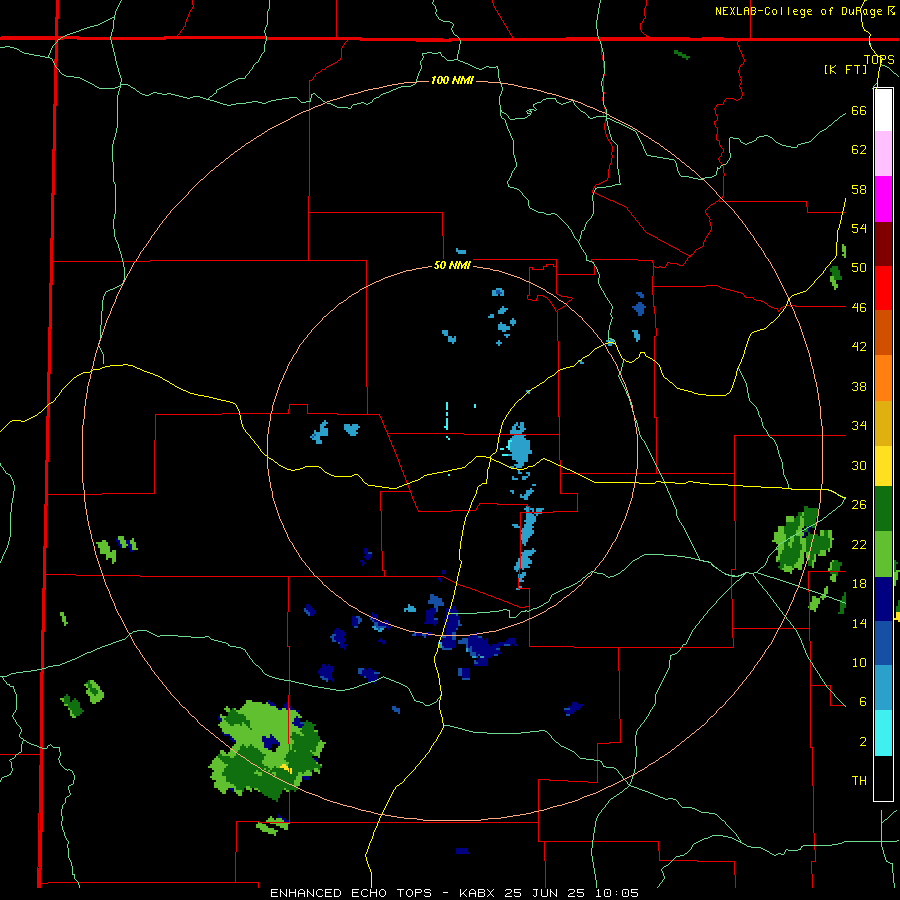Click the black TH legend swatch

[883, 778]
